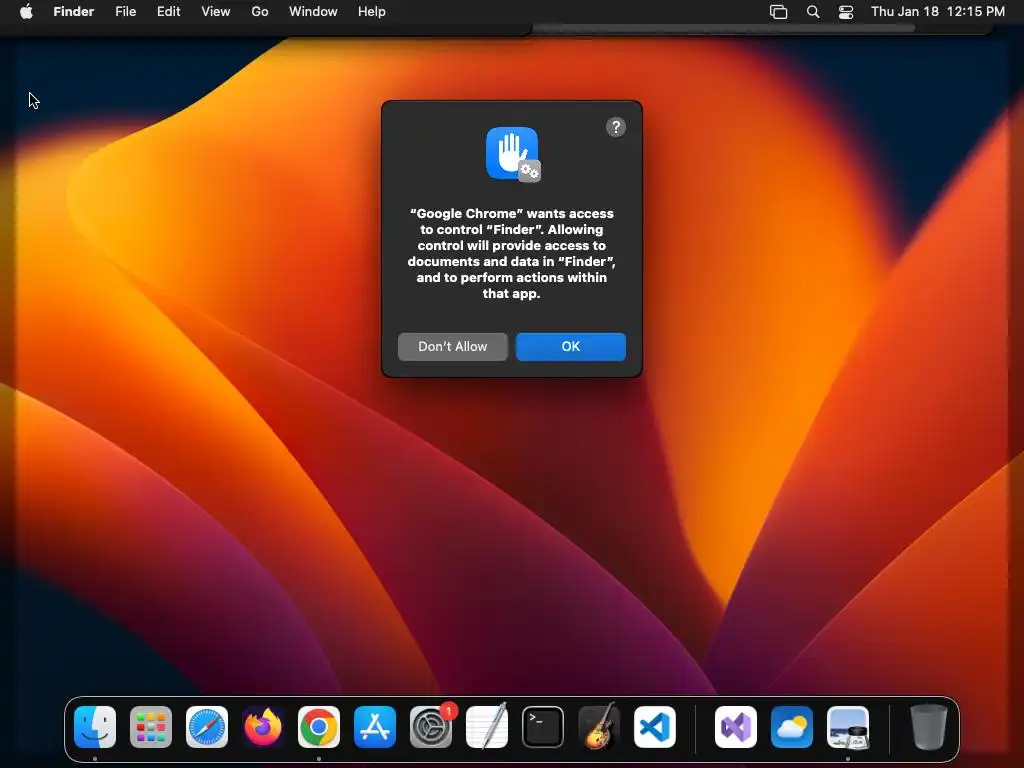1024x768 pixels.
Task: Open the Finder application menu
Action: pos(74,12)
